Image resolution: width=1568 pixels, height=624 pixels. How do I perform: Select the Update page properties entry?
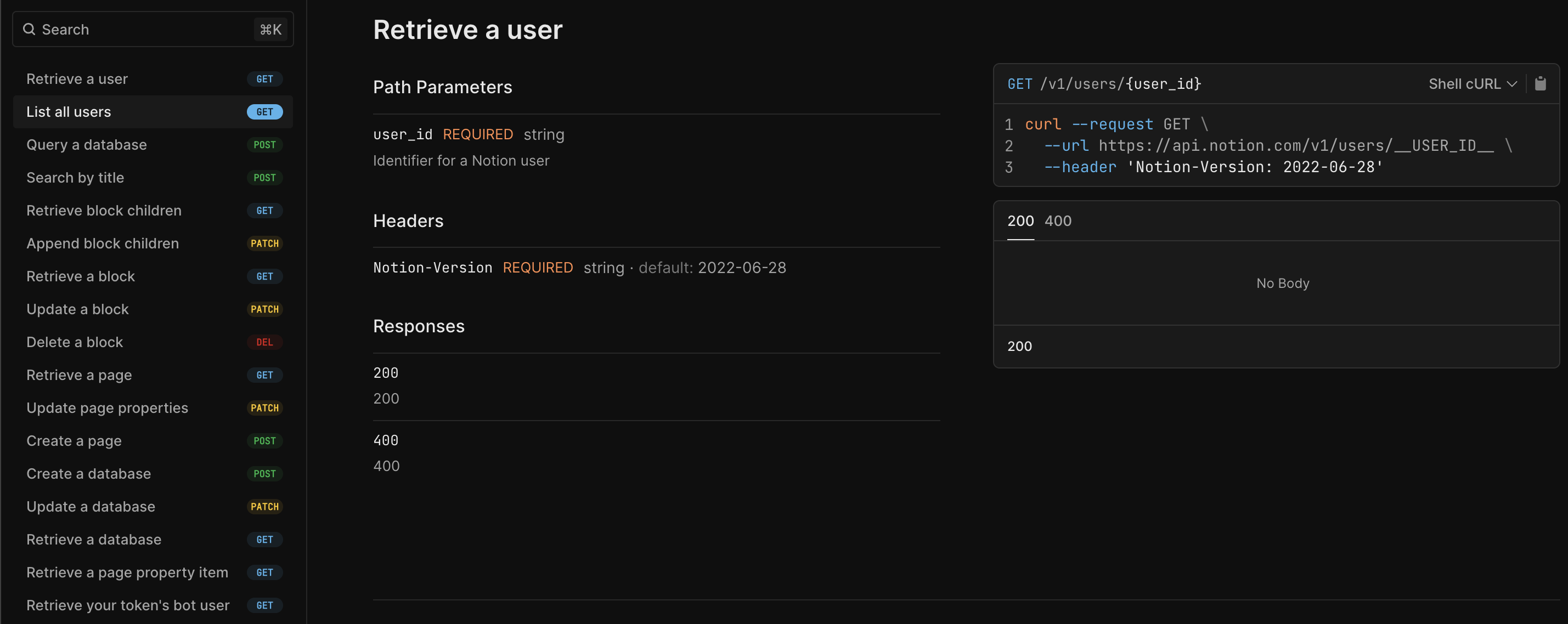point(107,408)
